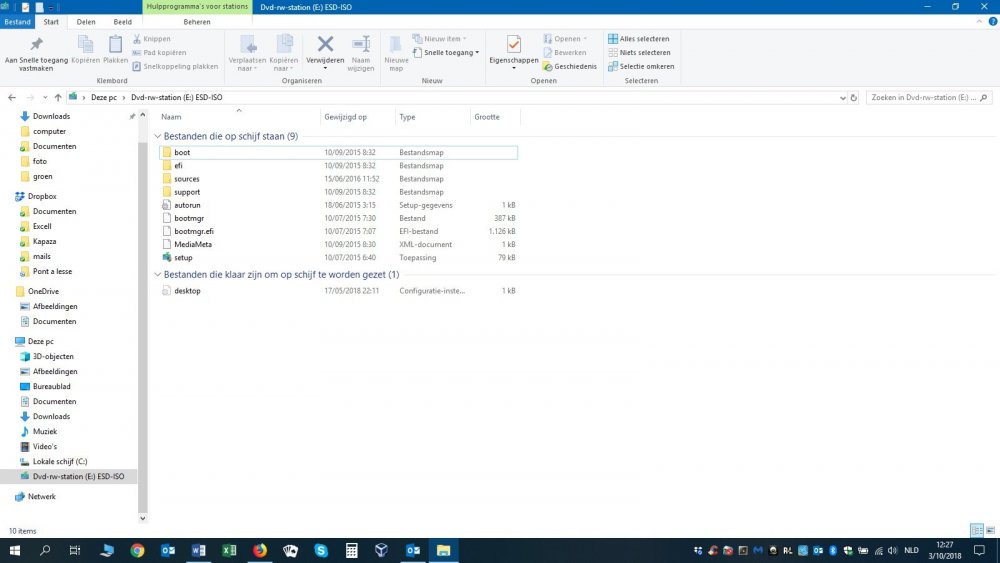The height and width of the screenshot is (563, 1000).
Task: Create a folder with the Nieuwe map icon
Action: pos(396,45)
